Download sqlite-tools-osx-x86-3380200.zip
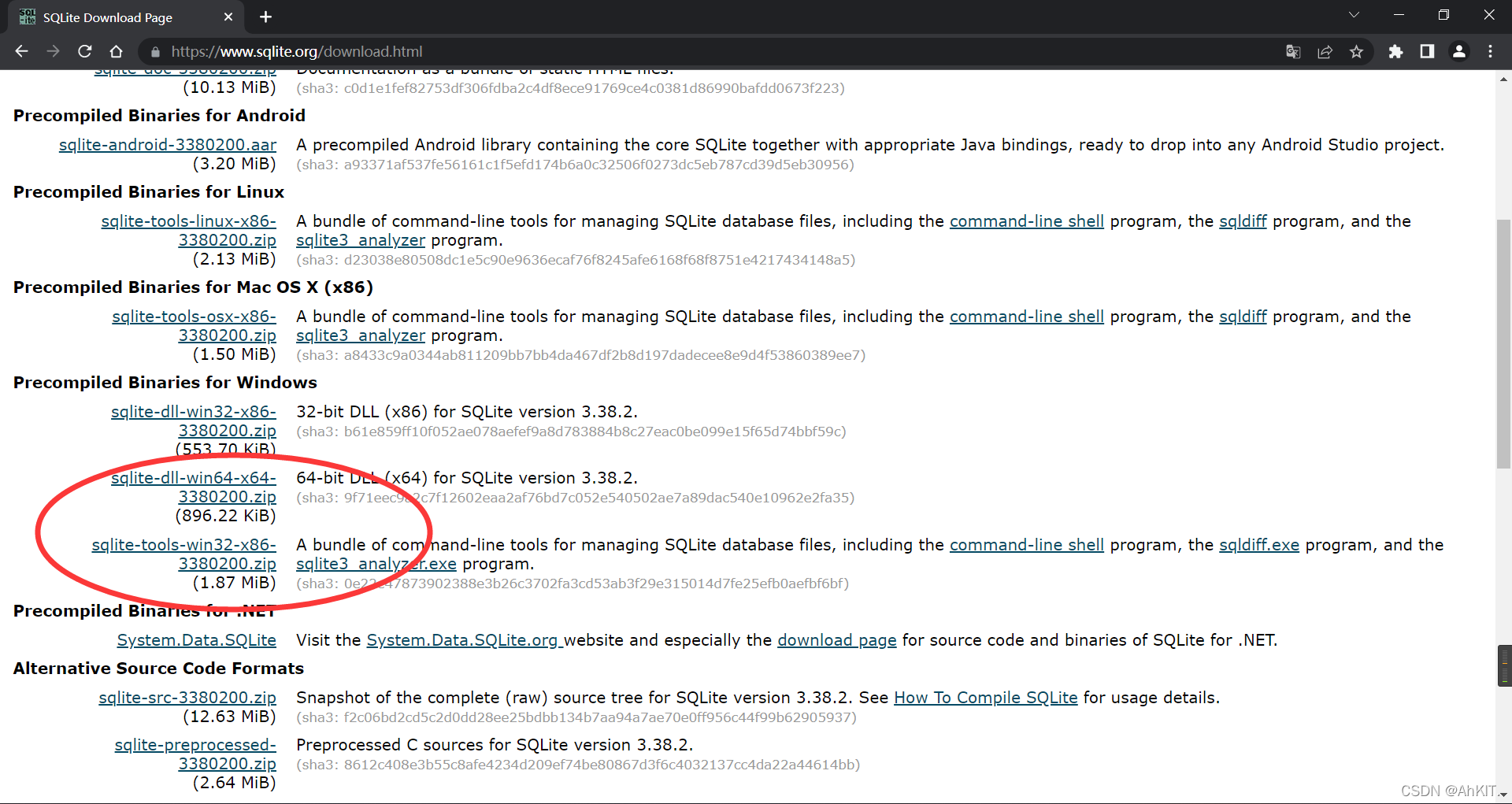The image size is (1512, 804). [x=194, y=326]
